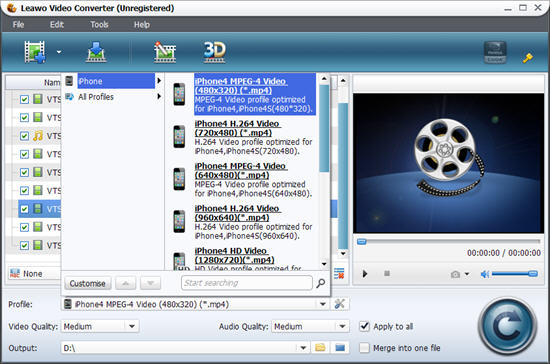Image resolution: width=550 pixels, height=364 pixels.
Task: Uncheck the fifth VTS file checkbox
Action: pyautogui.click(x=24, y=172)
